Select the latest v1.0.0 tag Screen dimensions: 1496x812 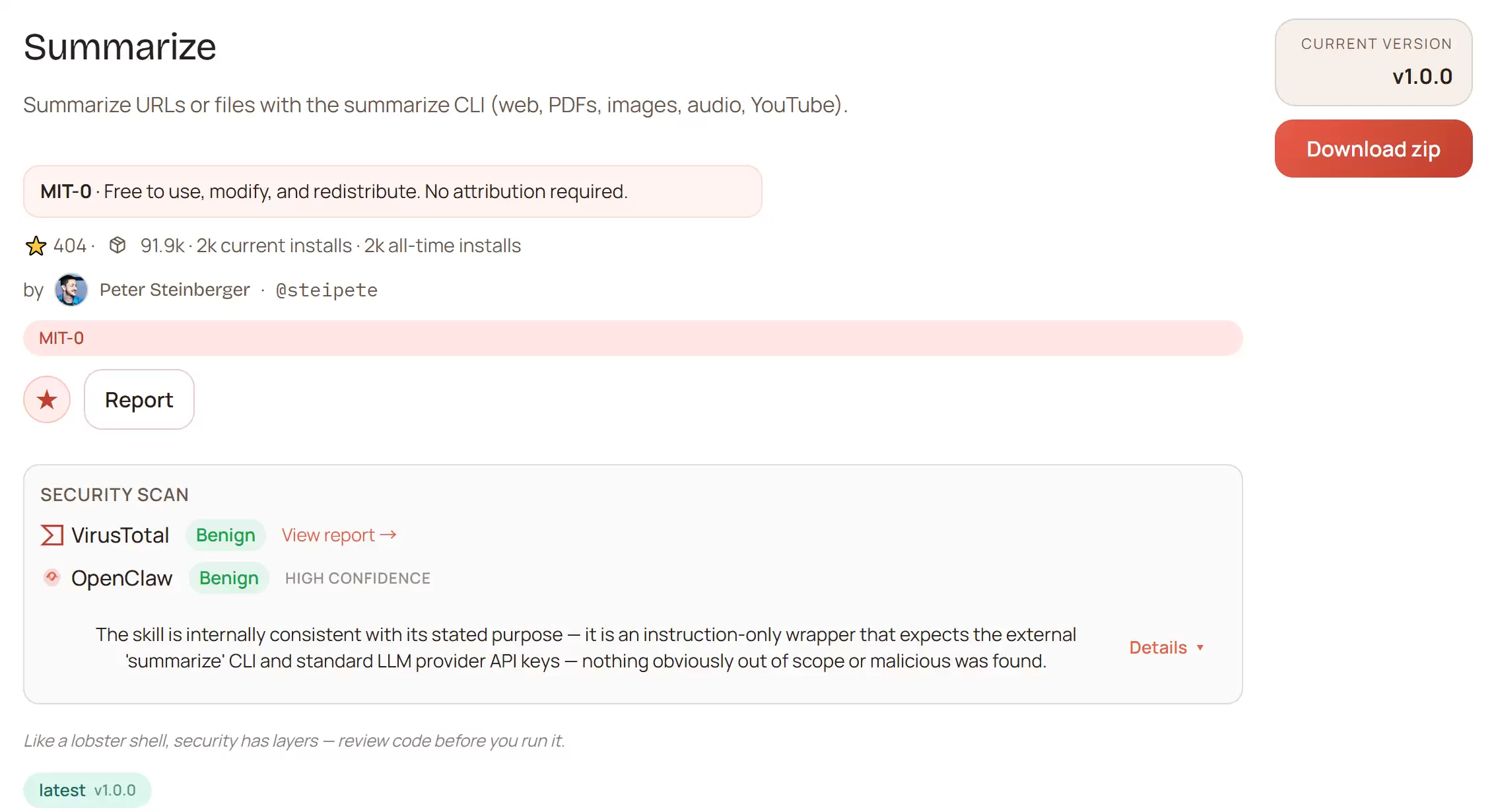click(x=87, y=790)
